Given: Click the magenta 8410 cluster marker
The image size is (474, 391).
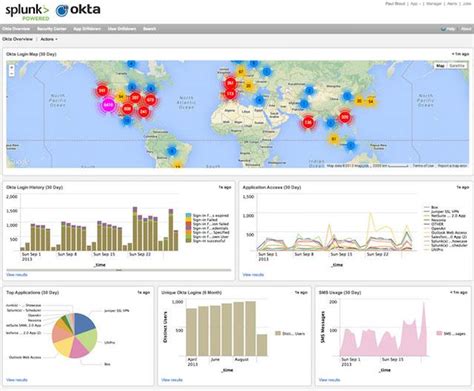Looking at the screenshot, I should [x=107, y=105].
